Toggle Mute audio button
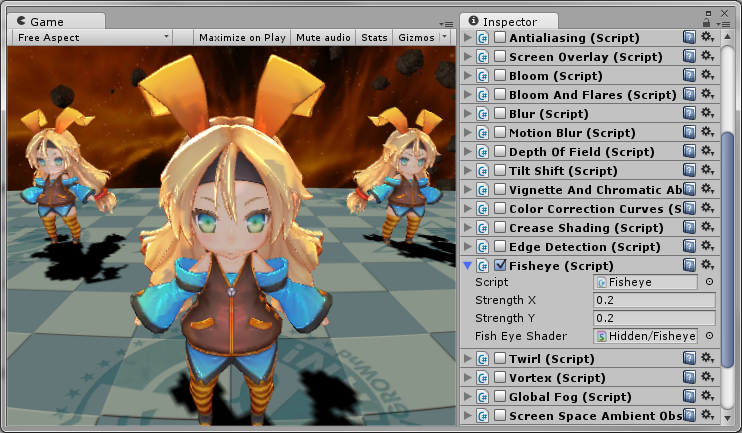The height and width of the screenshot is (433, 742). pos(323,37)
